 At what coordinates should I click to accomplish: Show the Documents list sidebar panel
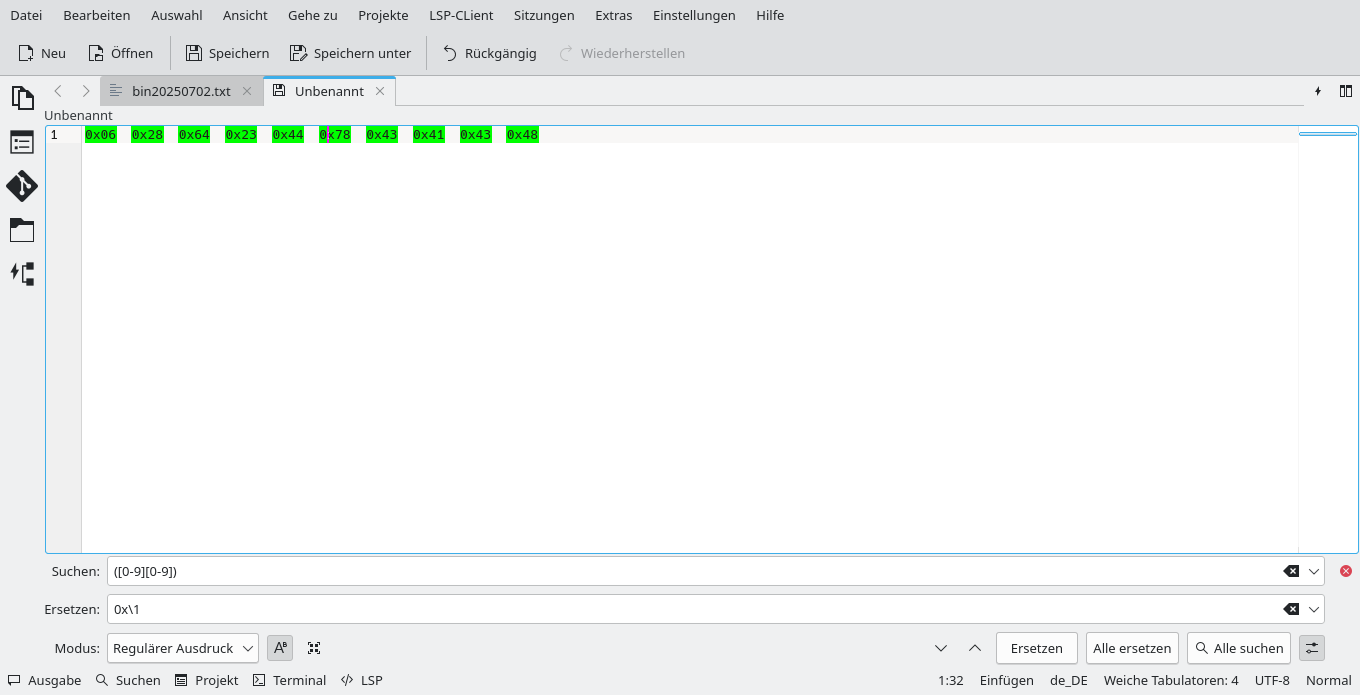point(22,97)
